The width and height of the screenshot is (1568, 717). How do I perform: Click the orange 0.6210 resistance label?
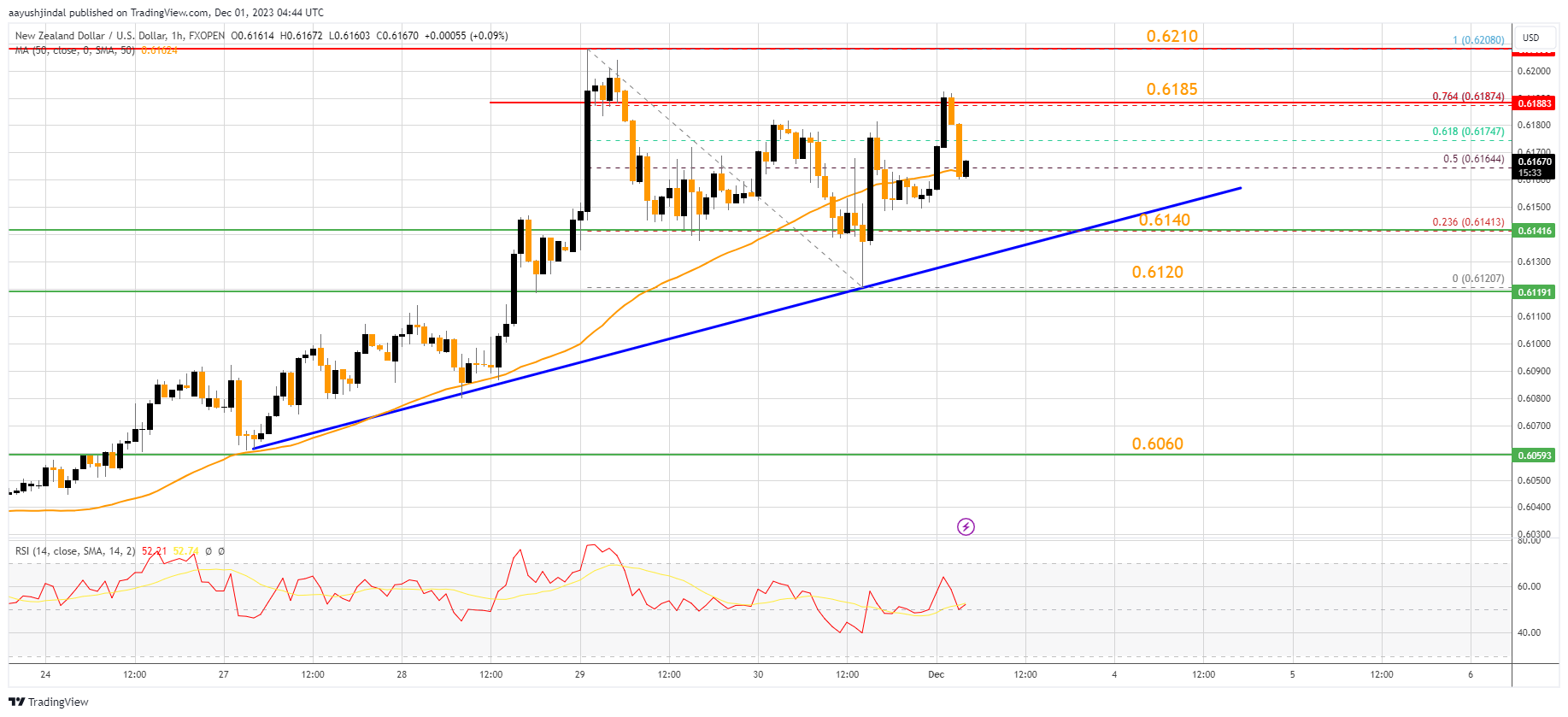(x=1172, y=36)
